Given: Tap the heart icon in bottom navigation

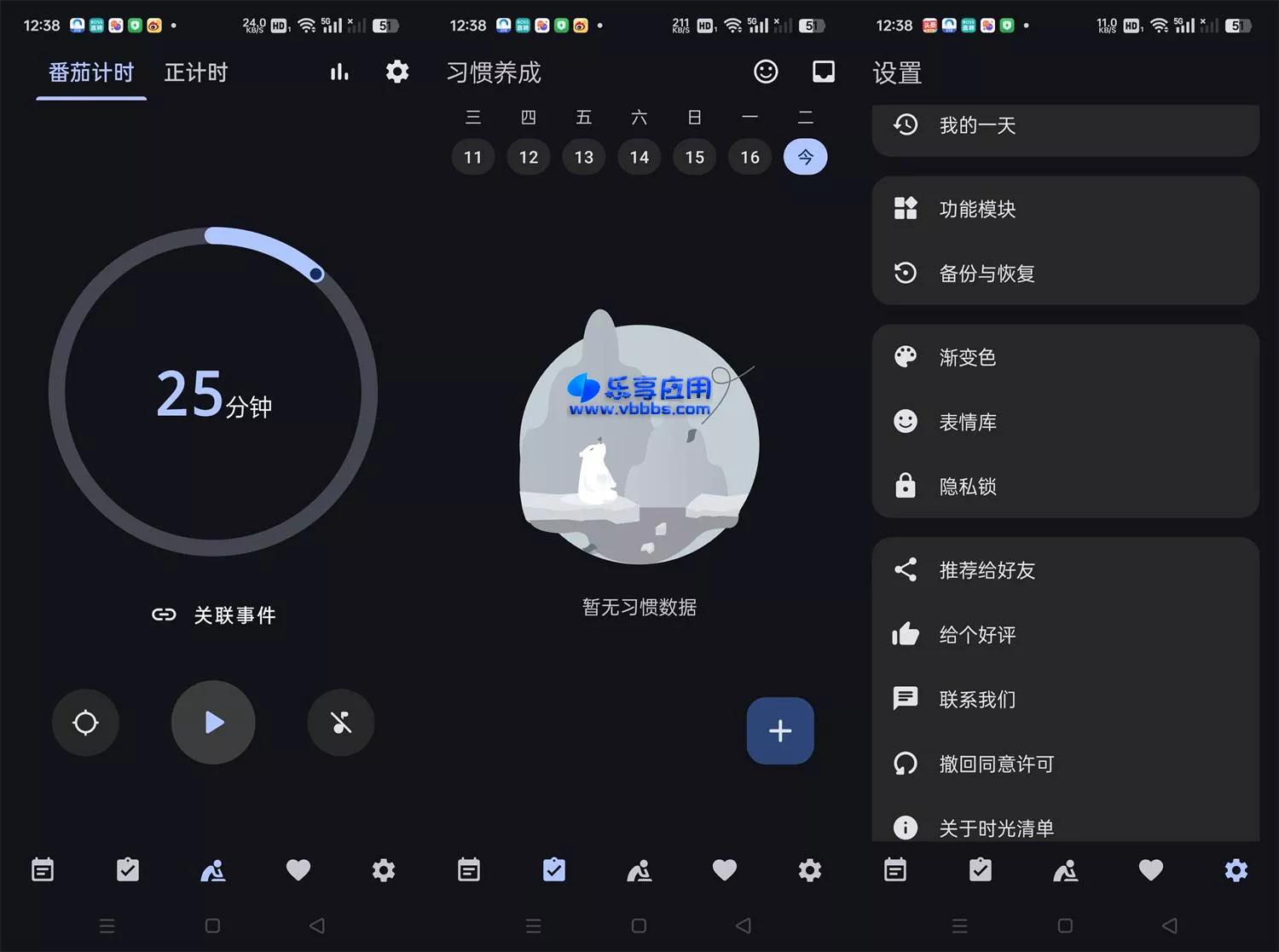Looking at the screenshot, I should tap(298, 870).
